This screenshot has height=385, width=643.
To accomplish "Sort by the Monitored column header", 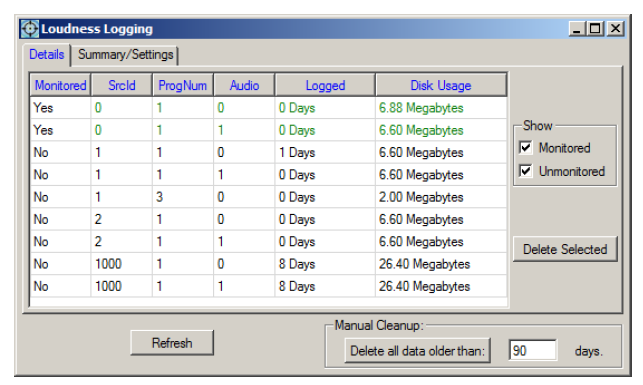I will tap(61, 85).
